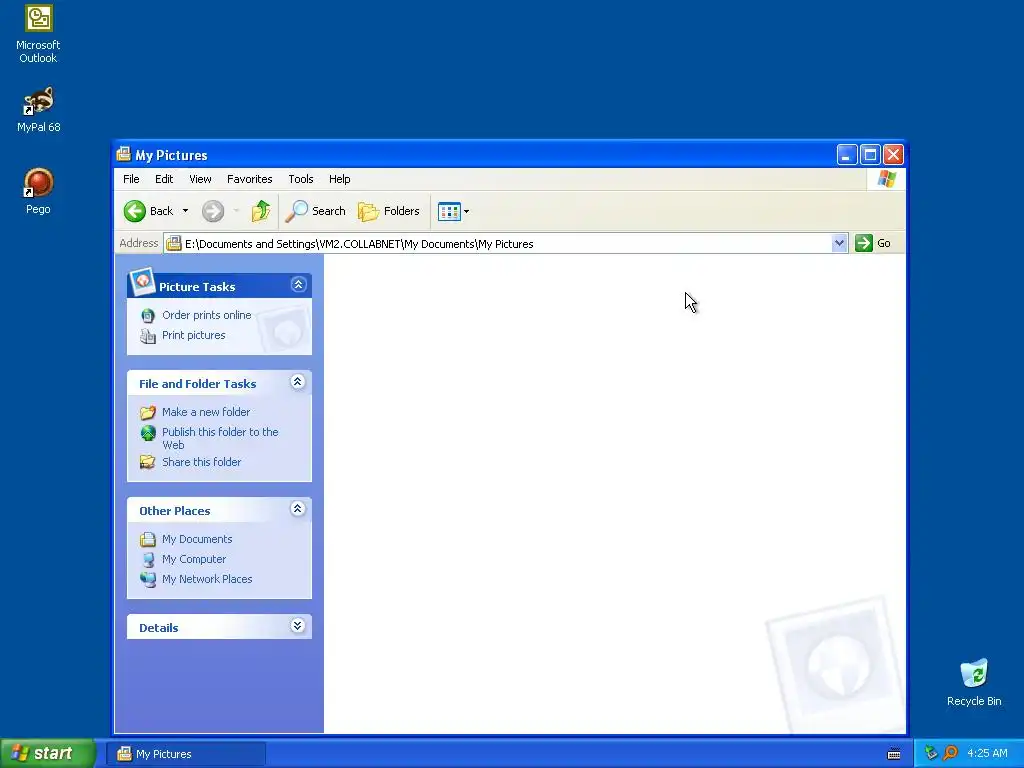Click the My Computer icon in Other Places
This screenshot has width=1024, height=768.
[148, 560]
